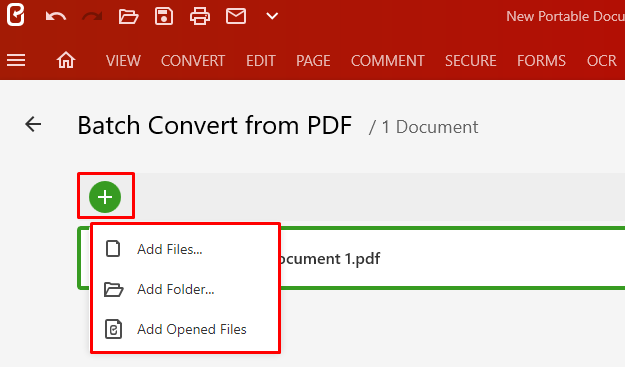The image size is (625, 367).
Task: Click the green plus add button
Action: coord(105,197)
